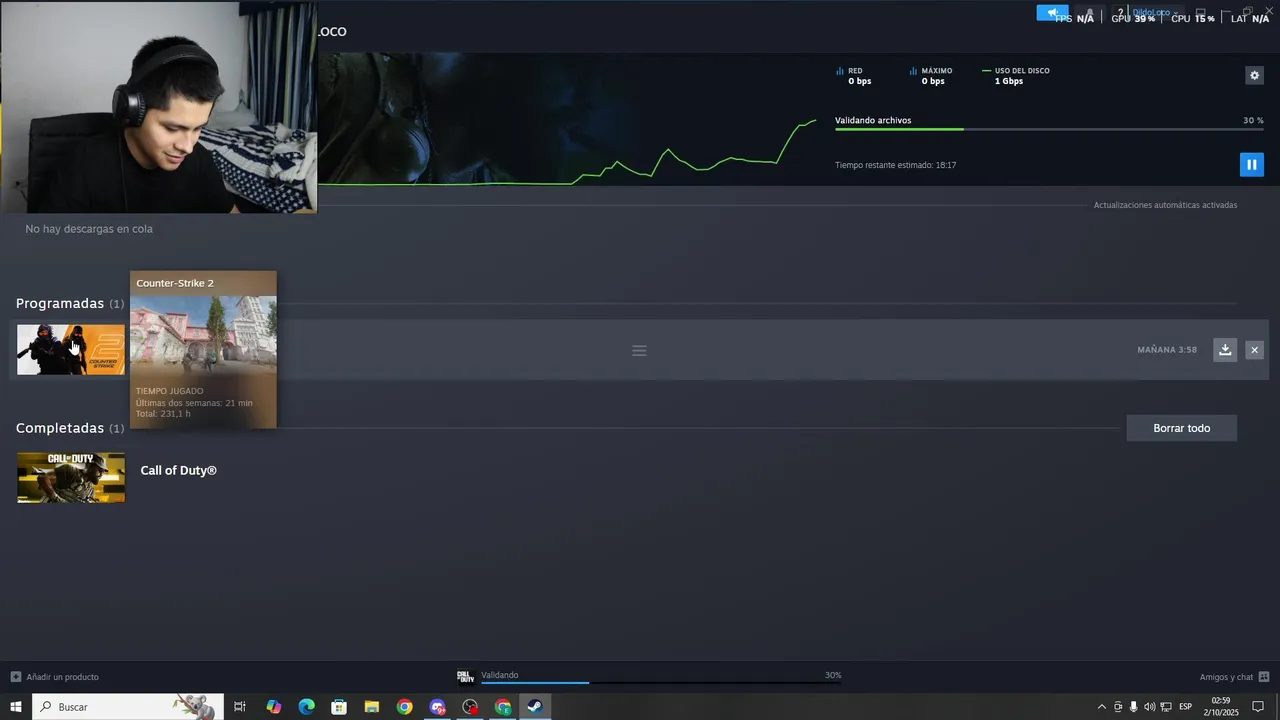Click the Programadas section heading
Image resolution: width=1280 pixels, height=720 pixels.
tap(60, 303)
